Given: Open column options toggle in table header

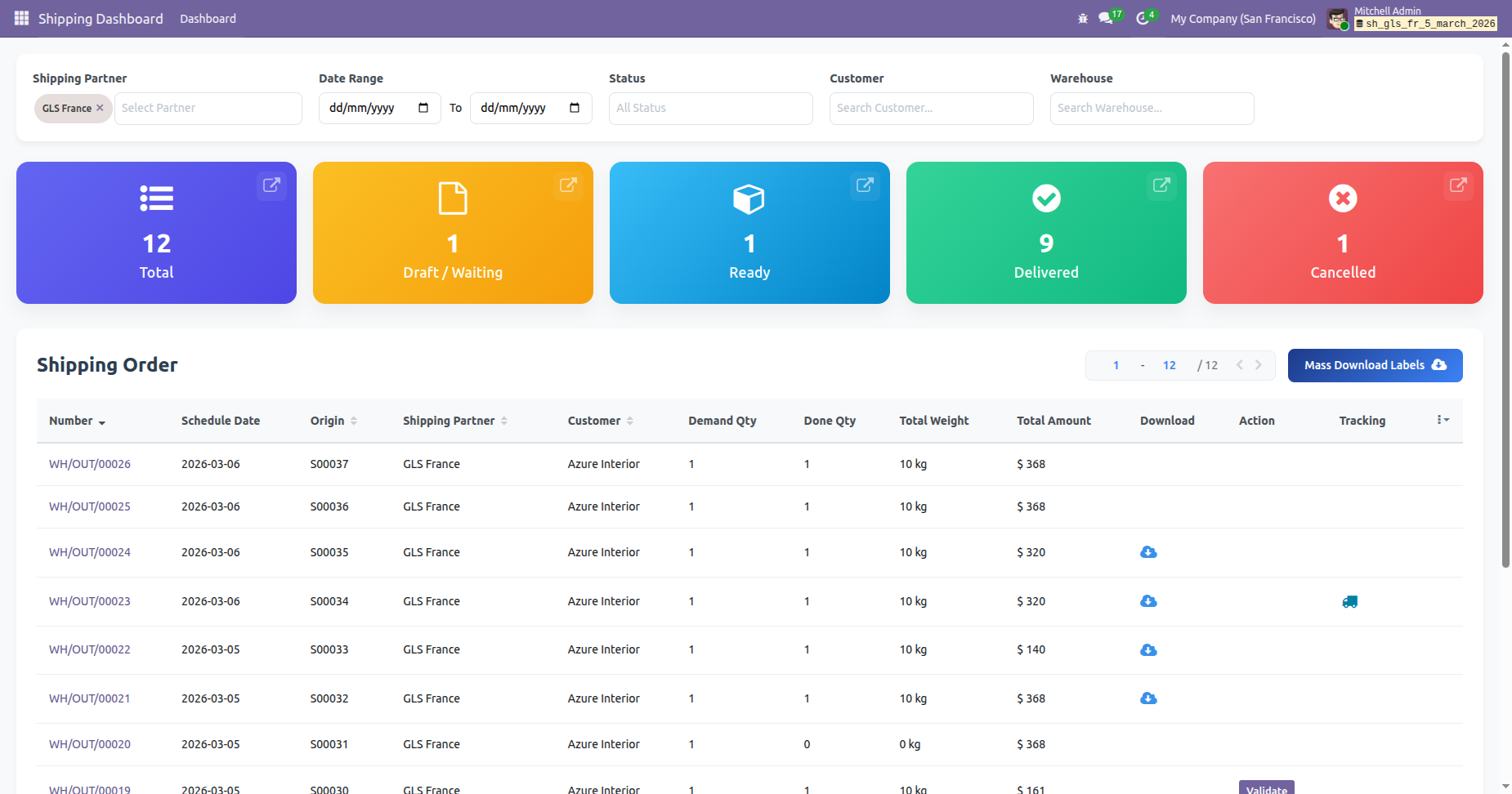Looking at the screenshot, I should coord(1443,420).
